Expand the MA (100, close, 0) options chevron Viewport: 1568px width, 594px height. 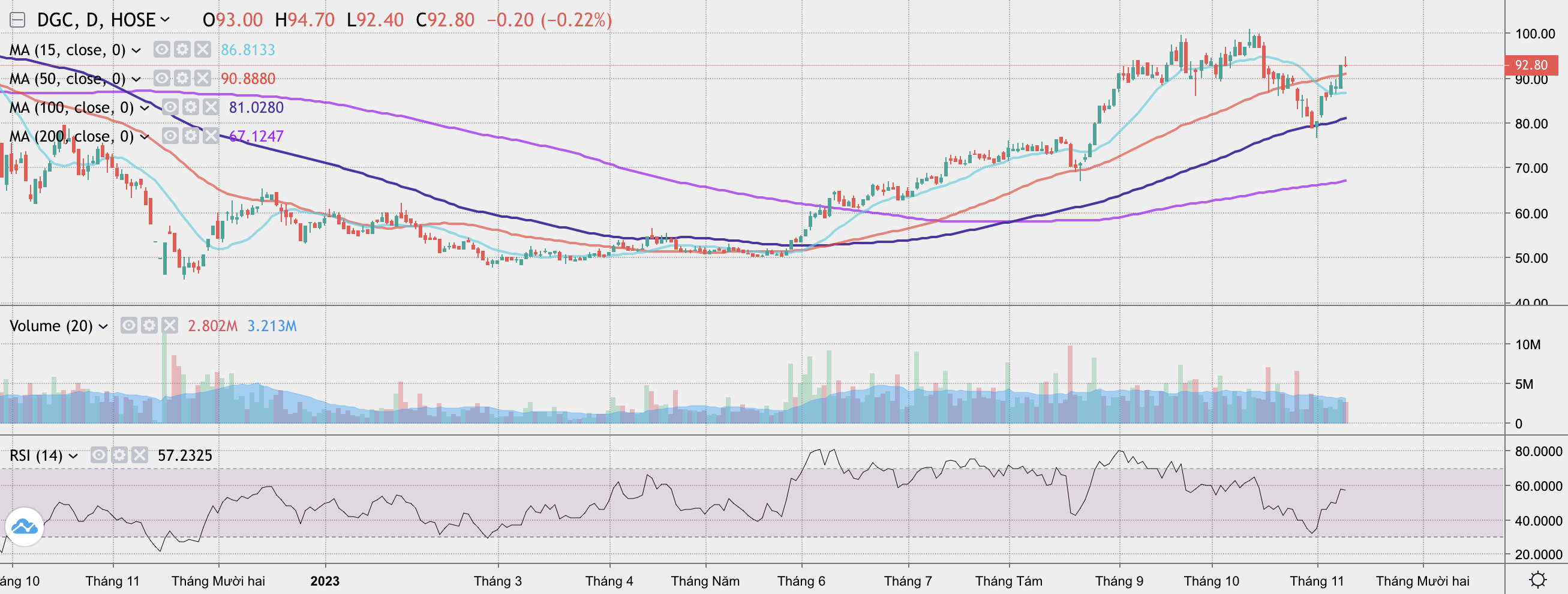145,109
